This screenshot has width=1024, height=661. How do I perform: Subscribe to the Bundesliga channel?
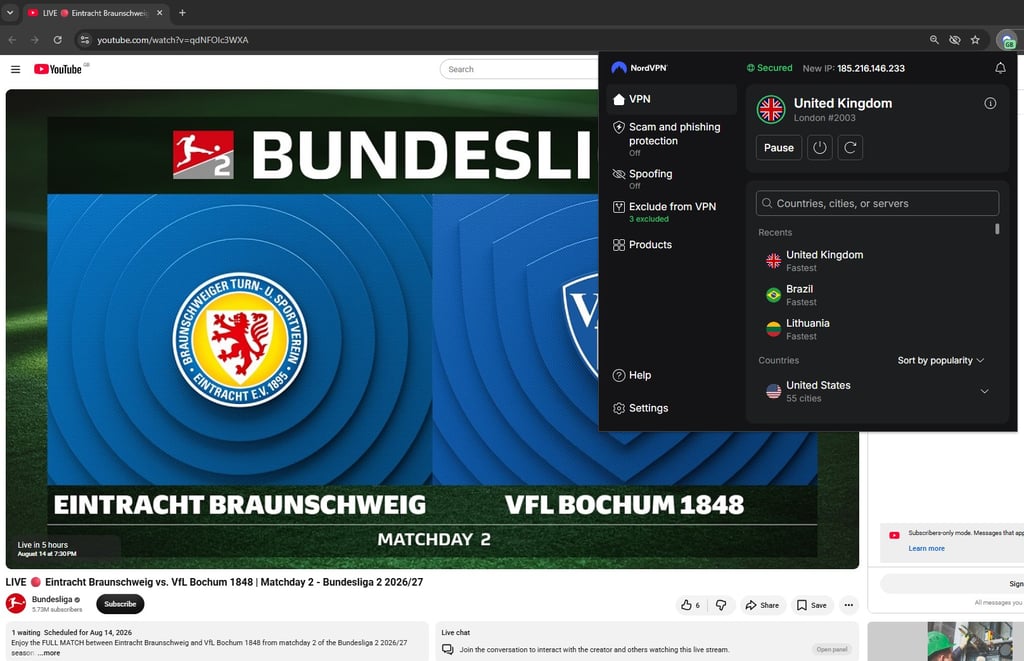tap(120, 604)
